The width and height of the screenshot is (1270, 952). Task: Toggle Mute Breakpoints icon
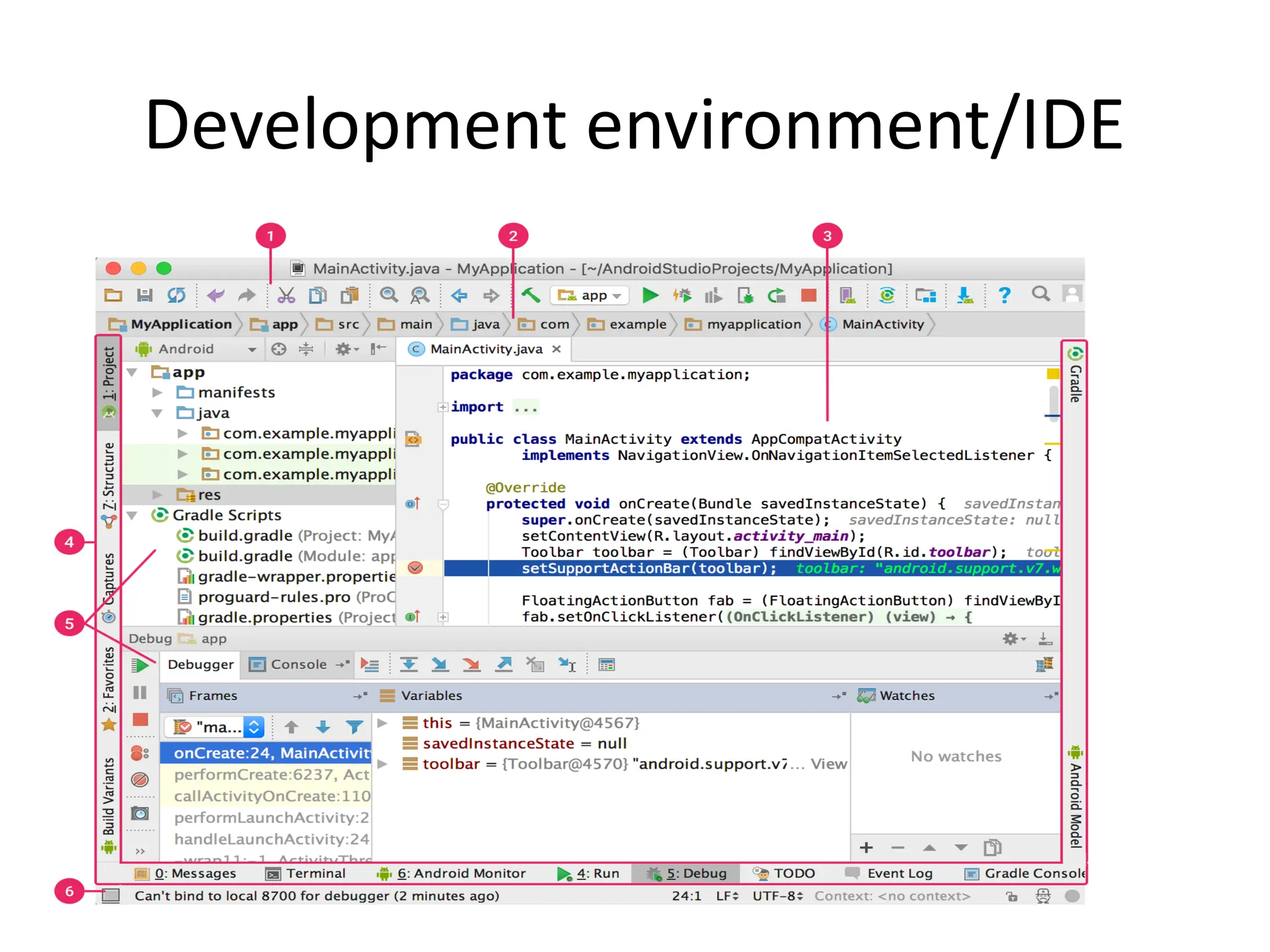(140, 780)
